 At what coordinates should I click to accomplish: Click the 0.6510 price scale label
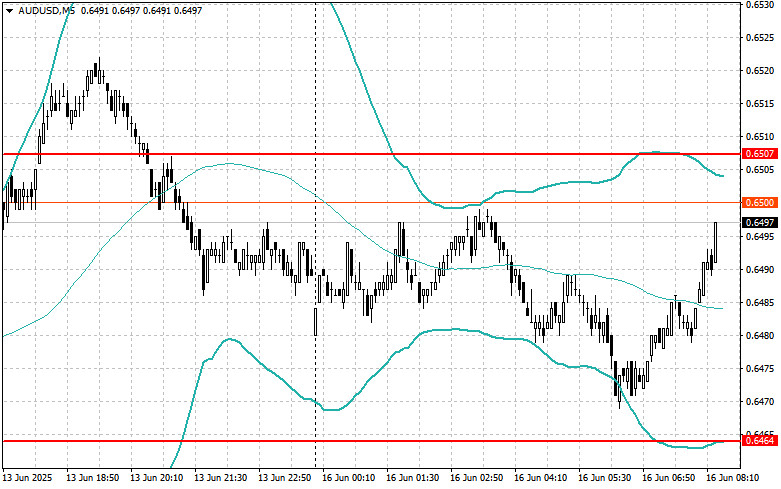pos(761,136)
